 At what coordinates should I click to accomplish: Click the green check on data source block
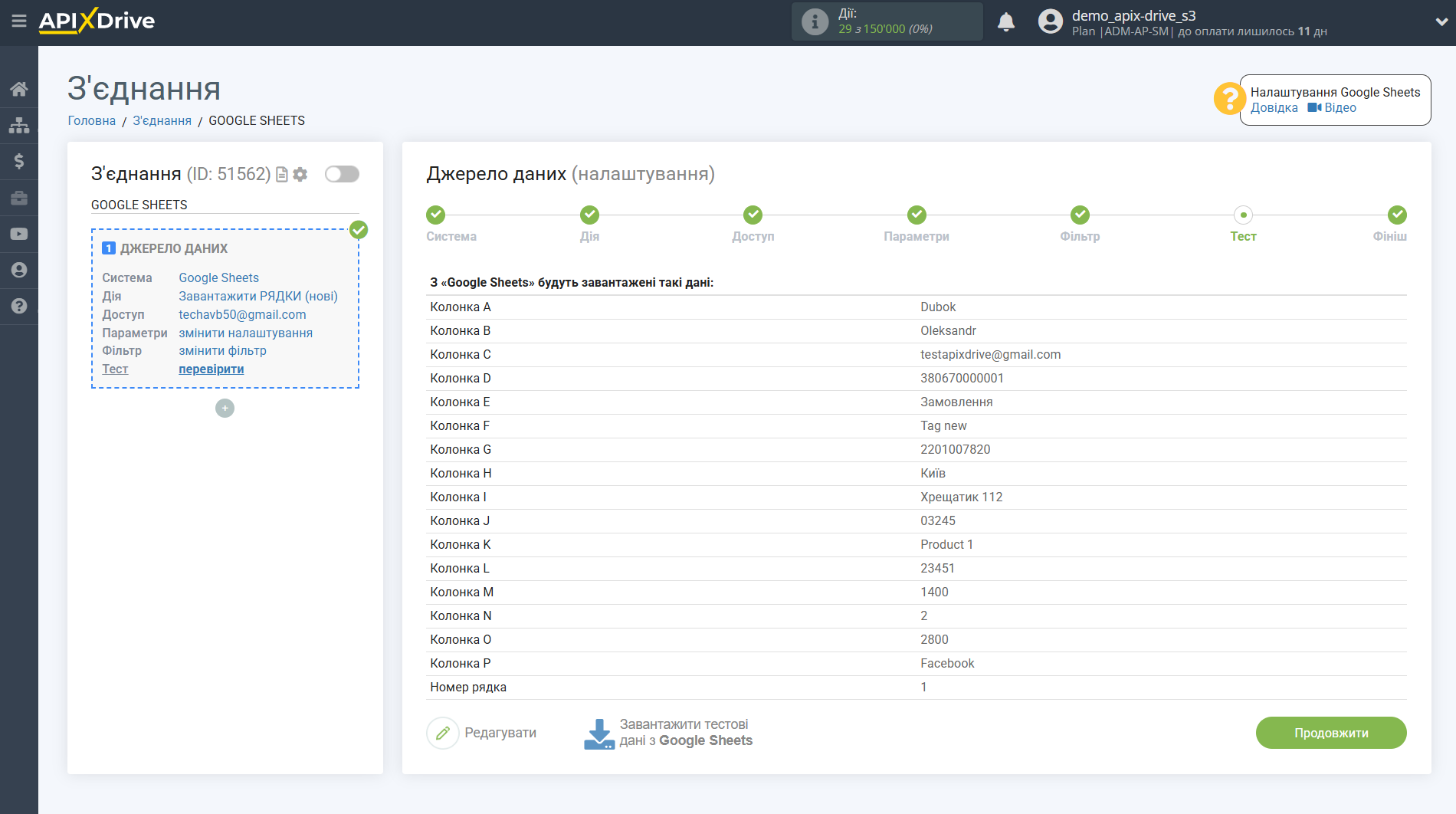pos(359,230)
